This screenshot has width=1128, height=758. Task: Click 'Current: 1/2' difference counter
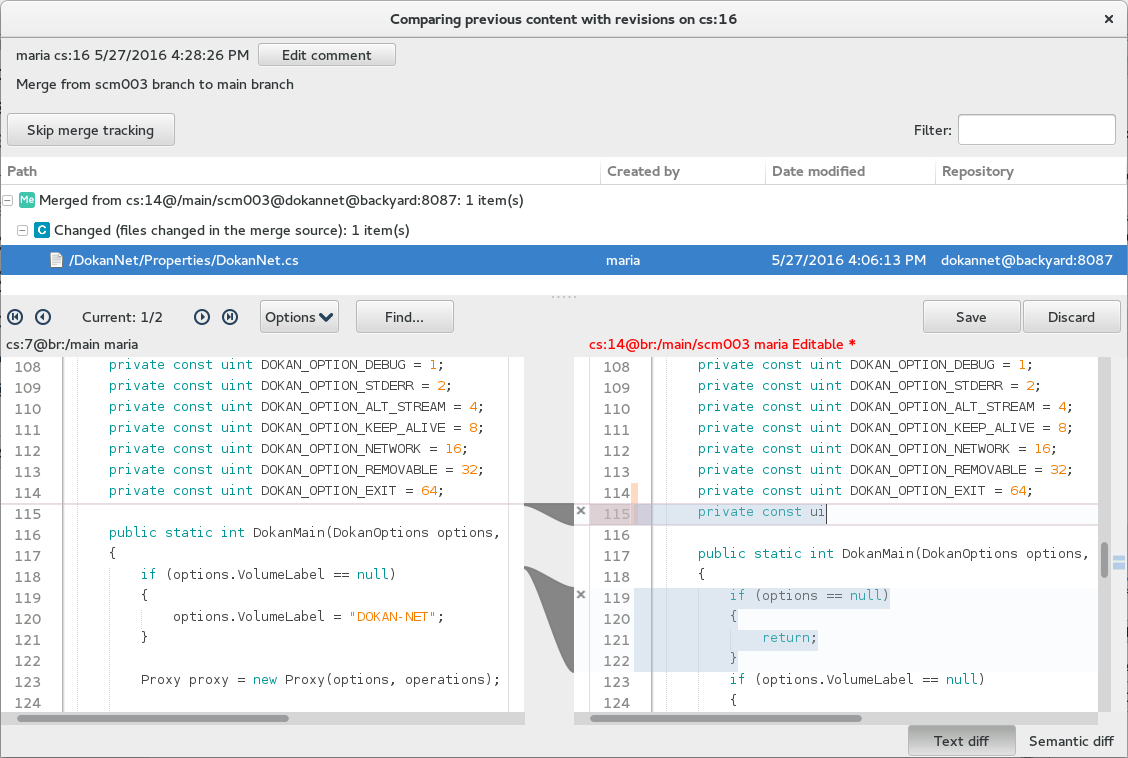122,317
